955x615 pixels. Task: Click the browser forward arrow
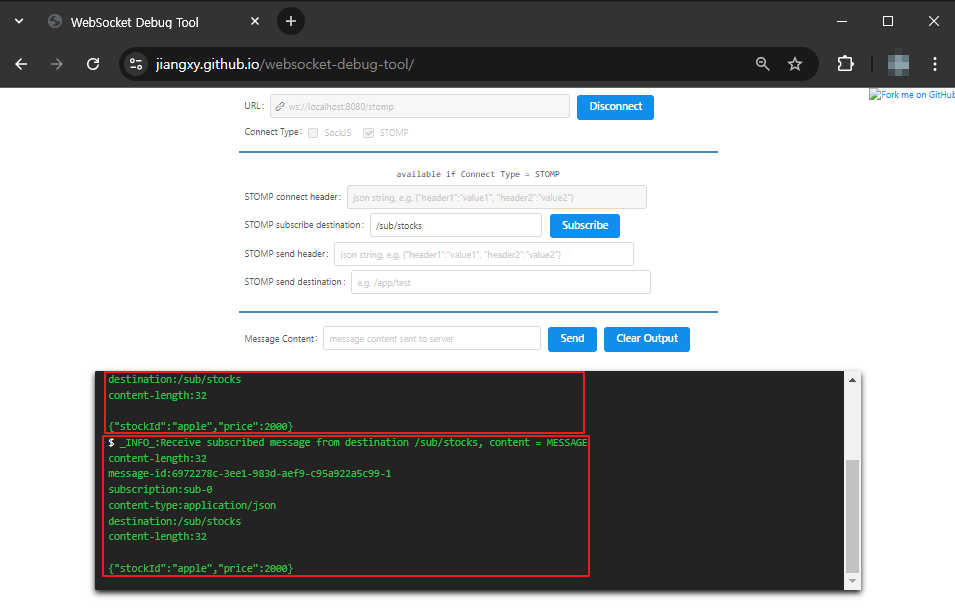57,64
